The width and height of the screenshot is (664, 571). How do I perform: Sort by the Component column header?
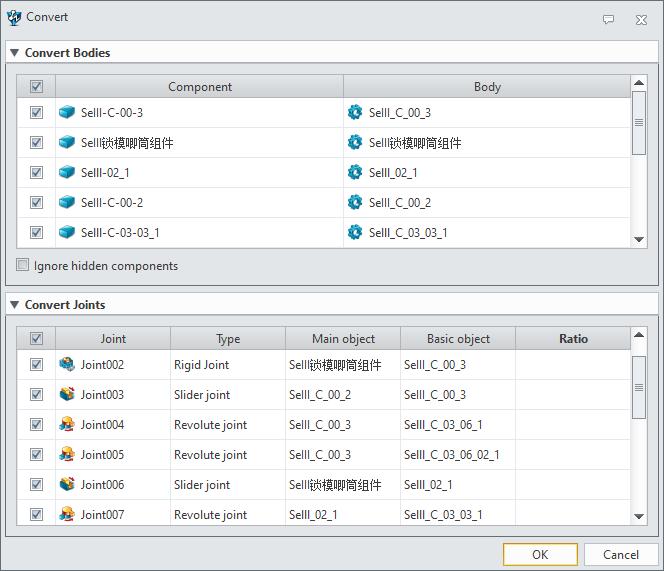click(x=200, y=87)
